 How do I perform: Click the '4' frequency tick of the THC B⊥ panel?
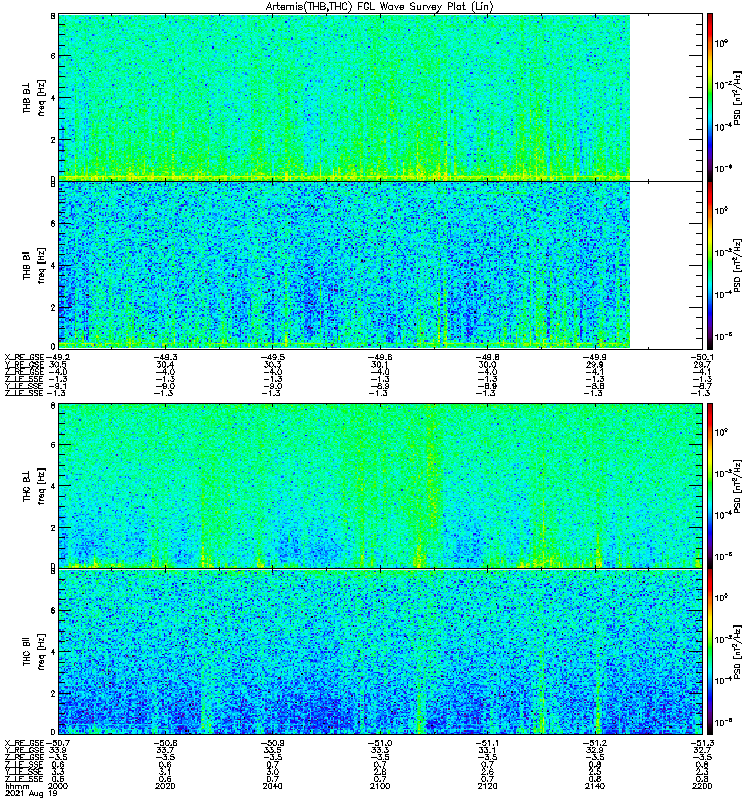pos(53,486)
